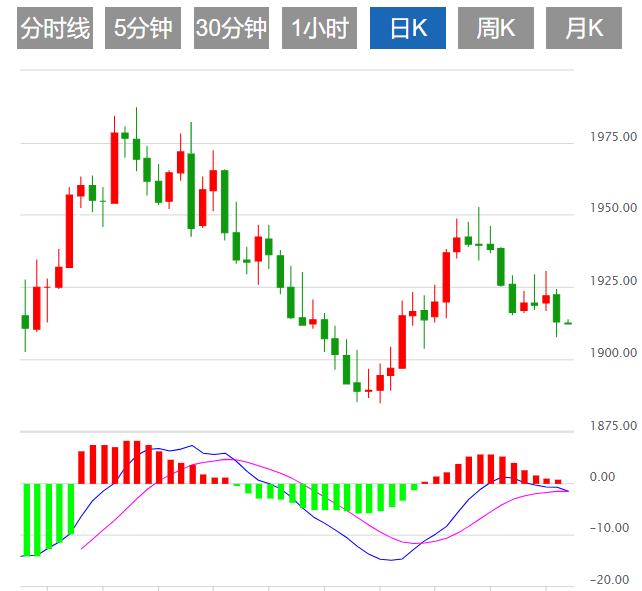642x591 pixels.
Task: Select the 5分钟 interval tab
Action: coord(143,28)
